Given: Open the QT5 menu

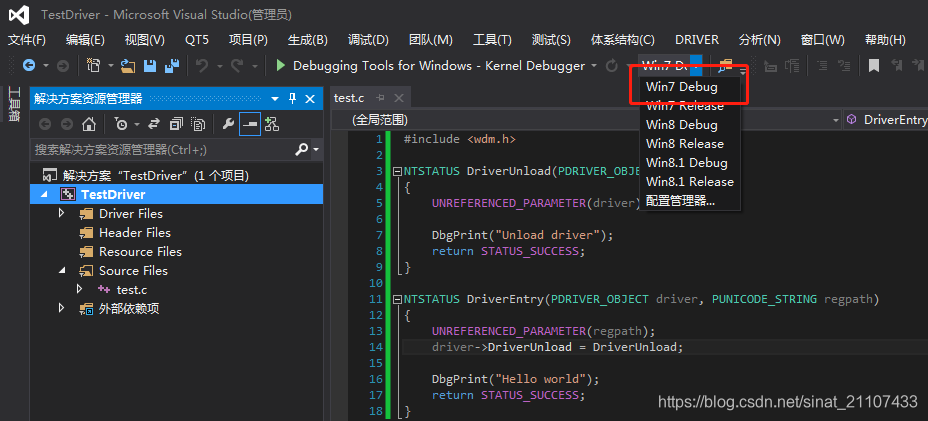Looking at the screenshot, I should pos(196,40).
